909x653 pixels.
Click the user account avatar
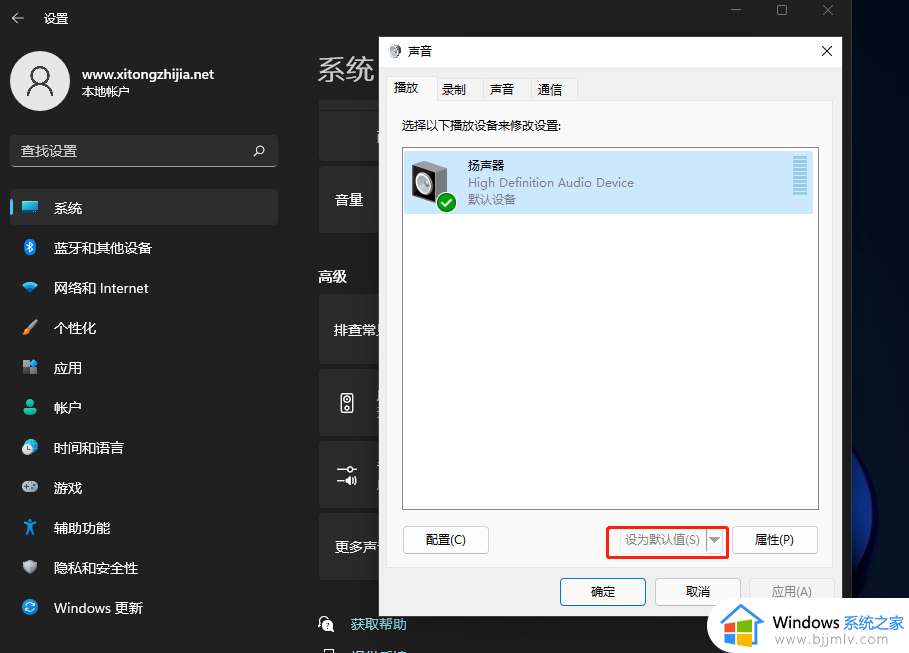pos(40,81)
